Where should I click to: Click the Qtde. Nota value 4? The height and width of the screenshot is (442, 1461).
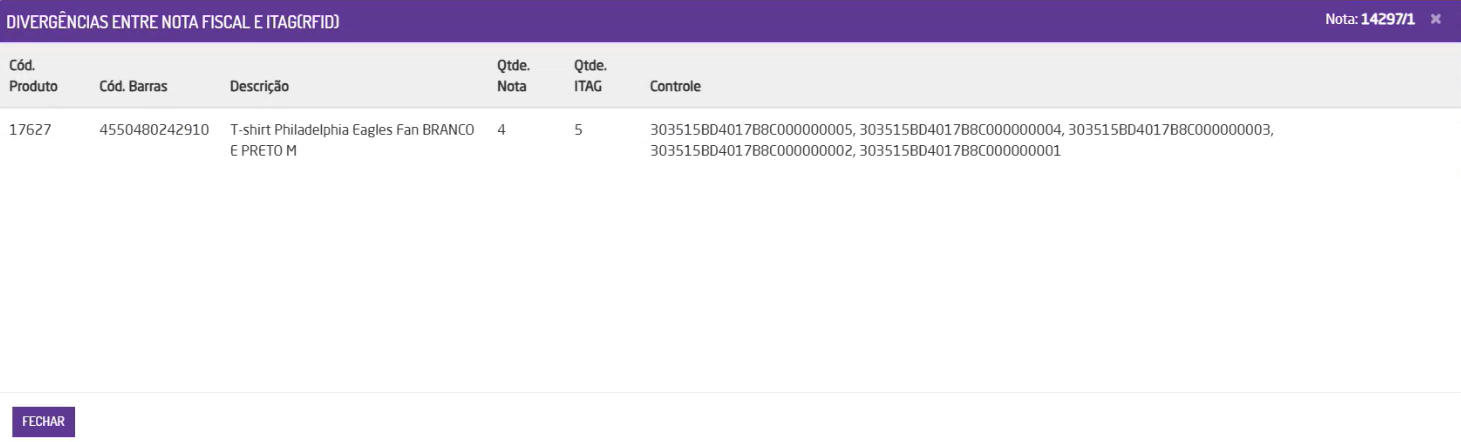(501, 130)
